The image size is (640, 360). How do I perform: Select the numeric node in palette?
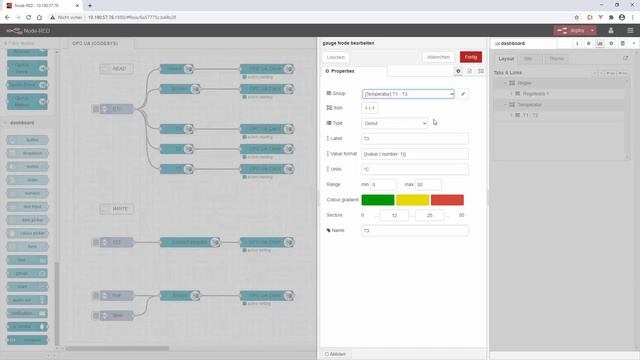coord(27,193)
